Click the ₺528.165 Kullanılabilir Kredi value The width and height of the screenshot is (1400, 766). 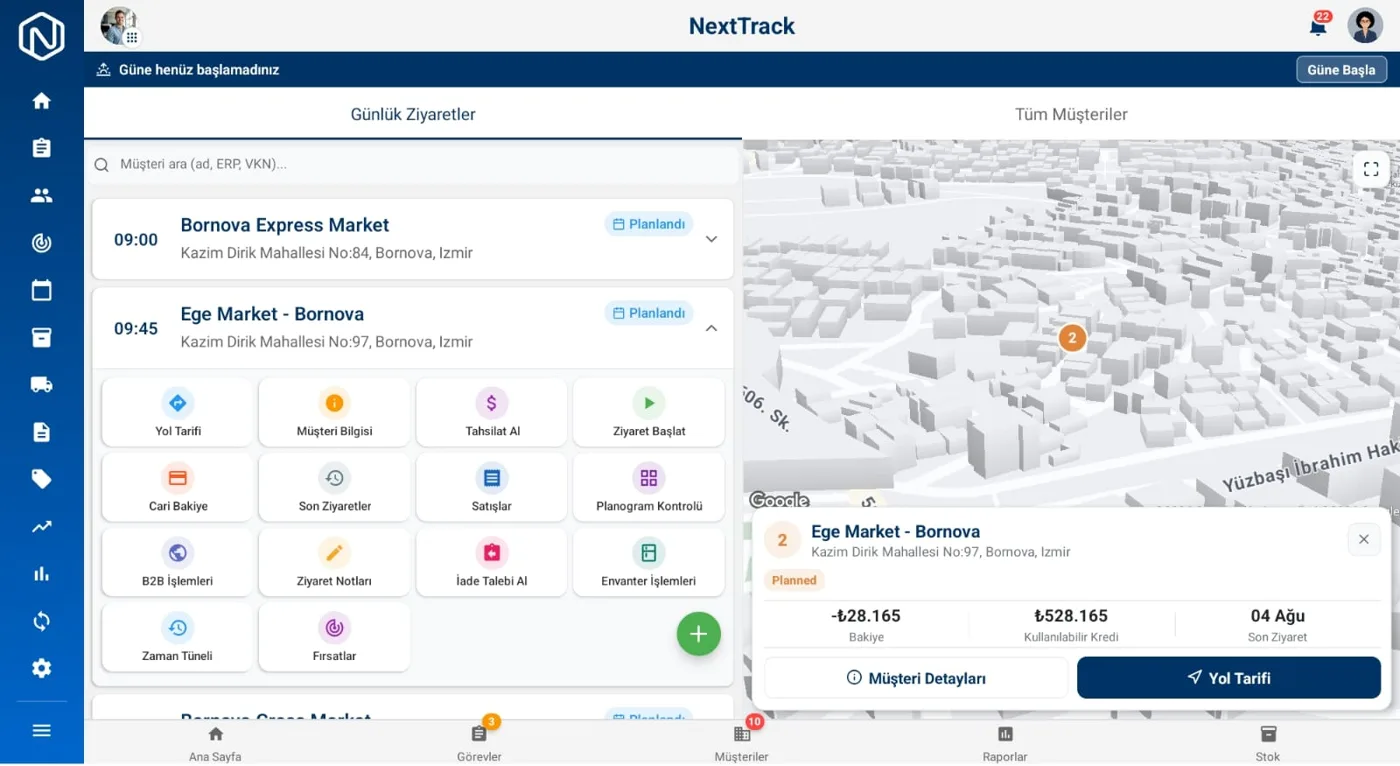1071,616
